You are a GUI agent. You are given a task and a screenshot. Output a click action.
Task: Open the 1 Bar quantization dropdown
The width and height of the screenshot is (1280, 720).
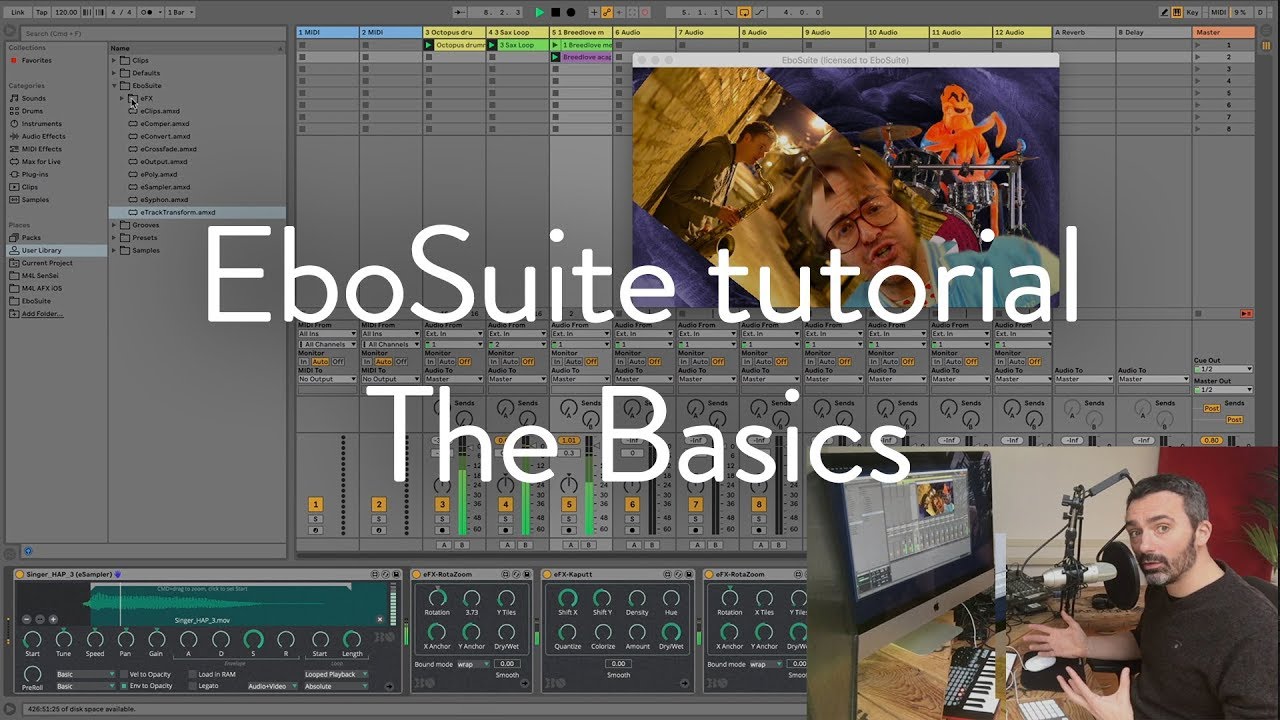point(181,12)
